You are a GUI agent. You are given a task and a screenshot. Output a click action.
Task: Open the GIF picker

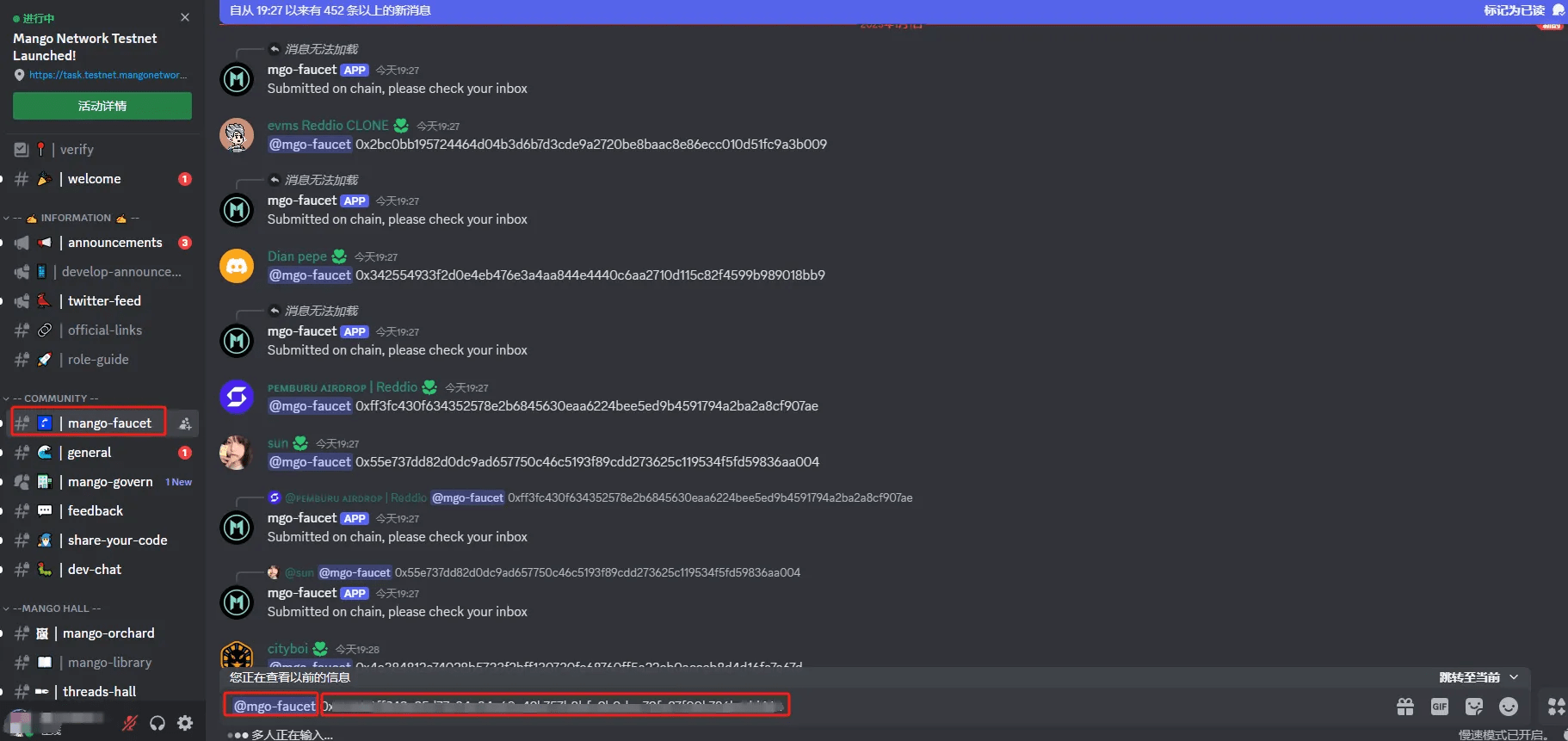[1440, 707]
